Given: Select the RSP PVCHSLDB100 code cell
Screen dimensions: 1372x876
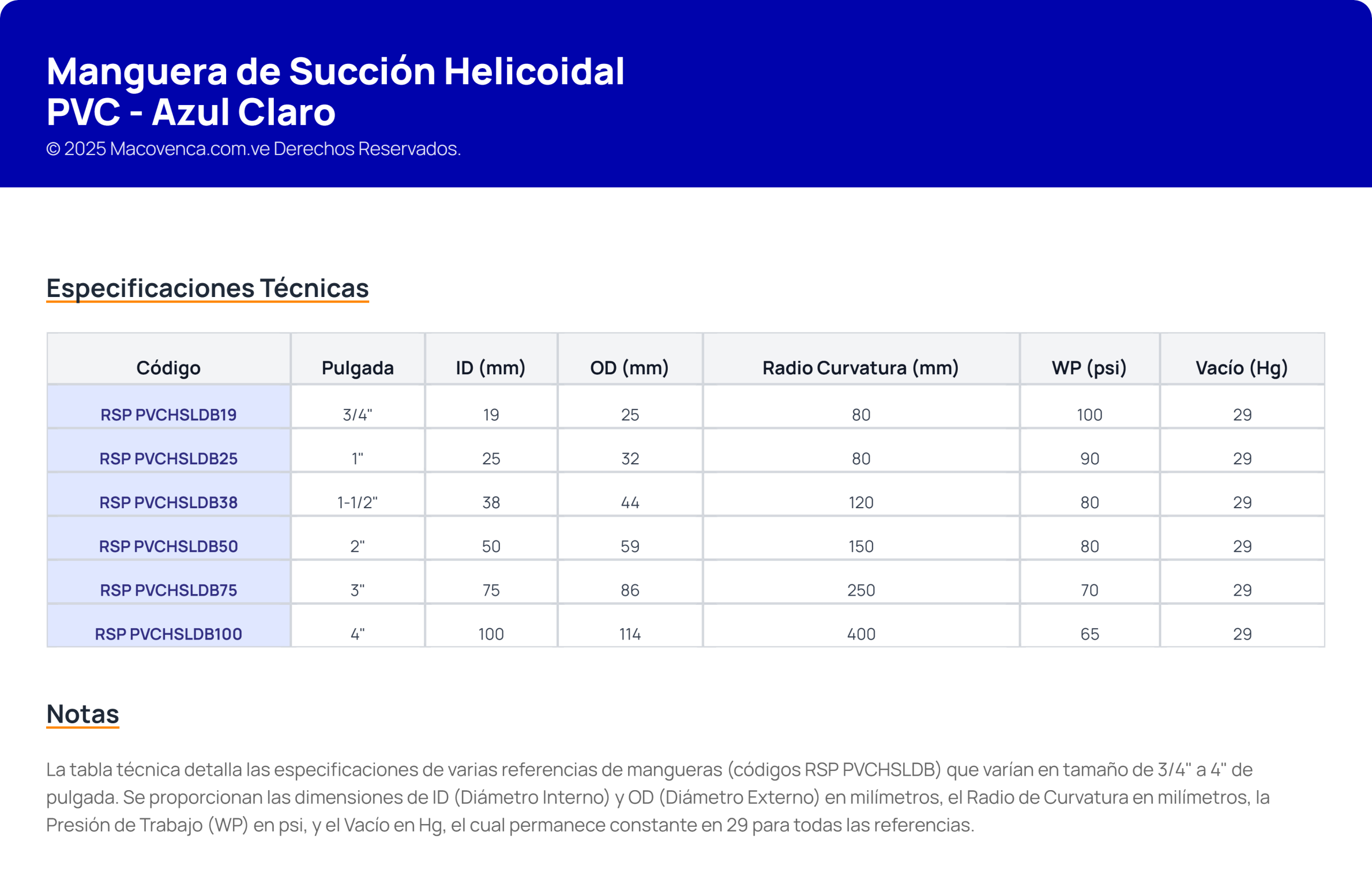Looking at the screenshot, I should (168, 634).
